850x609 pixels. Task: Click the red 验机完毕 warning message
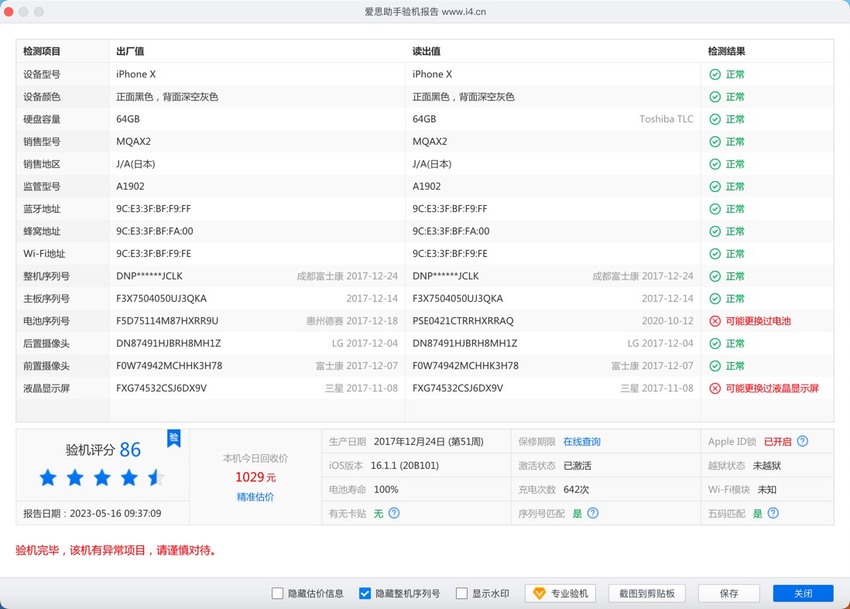(117, 550)
